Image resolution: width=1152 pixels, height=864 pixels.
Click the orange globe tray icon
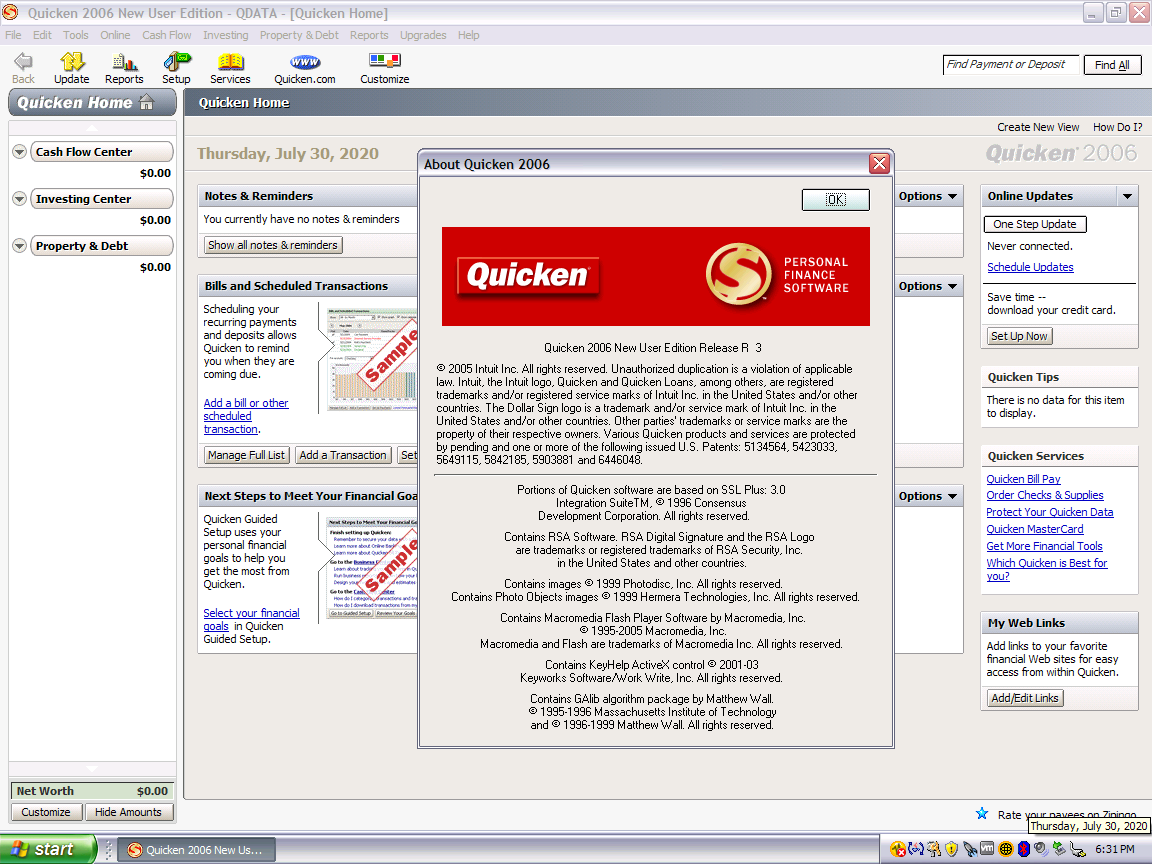1006,849
